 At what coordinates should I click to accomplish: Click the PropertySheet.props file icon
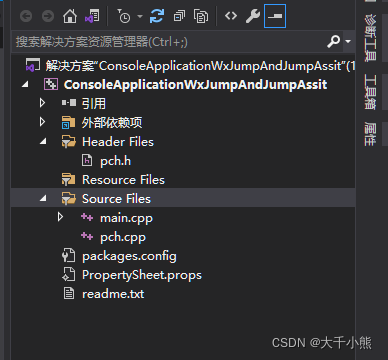[69, 275]
